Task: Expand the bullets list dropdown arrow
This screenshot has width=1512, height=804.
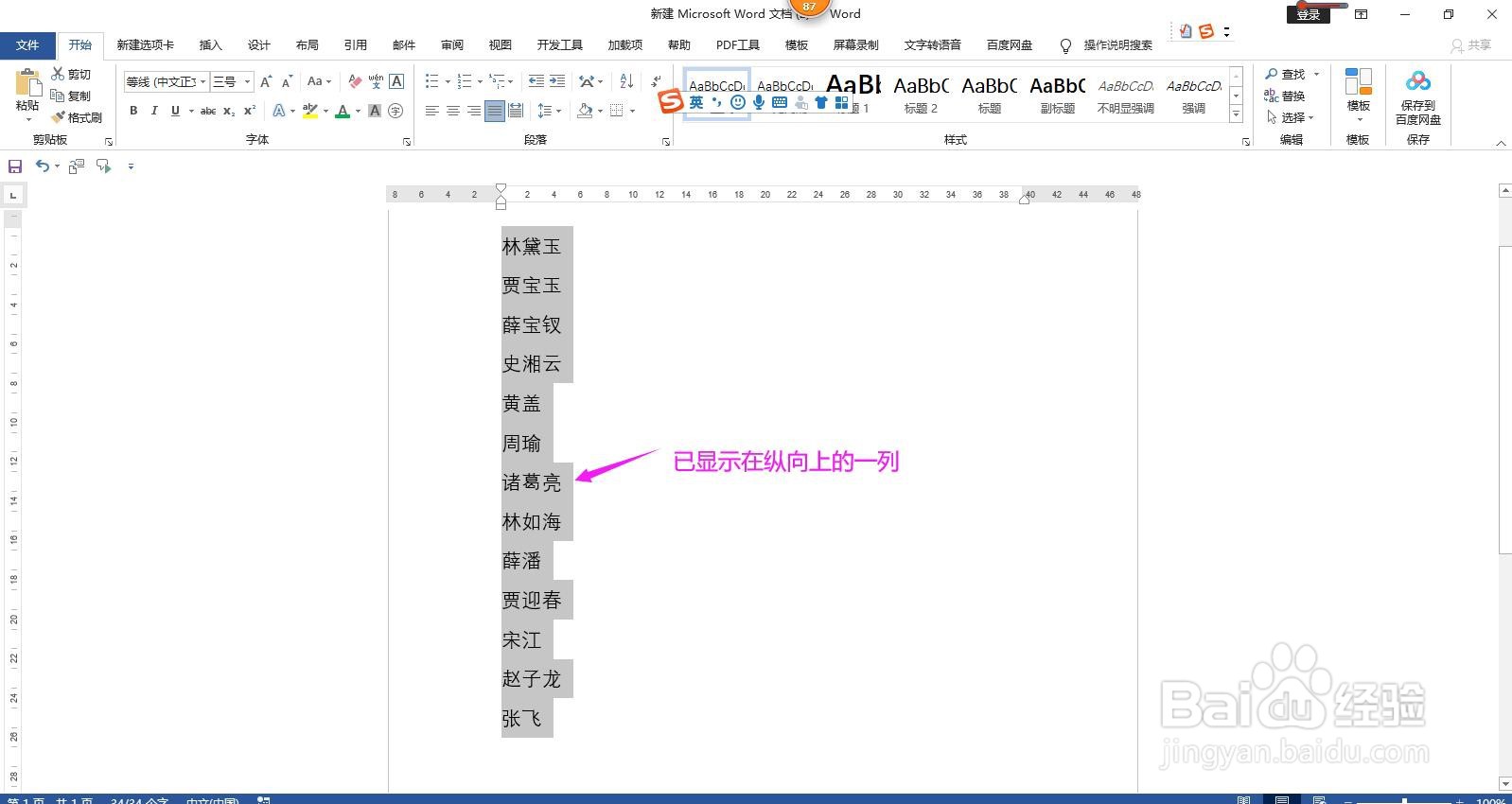Action: [448, 81]
